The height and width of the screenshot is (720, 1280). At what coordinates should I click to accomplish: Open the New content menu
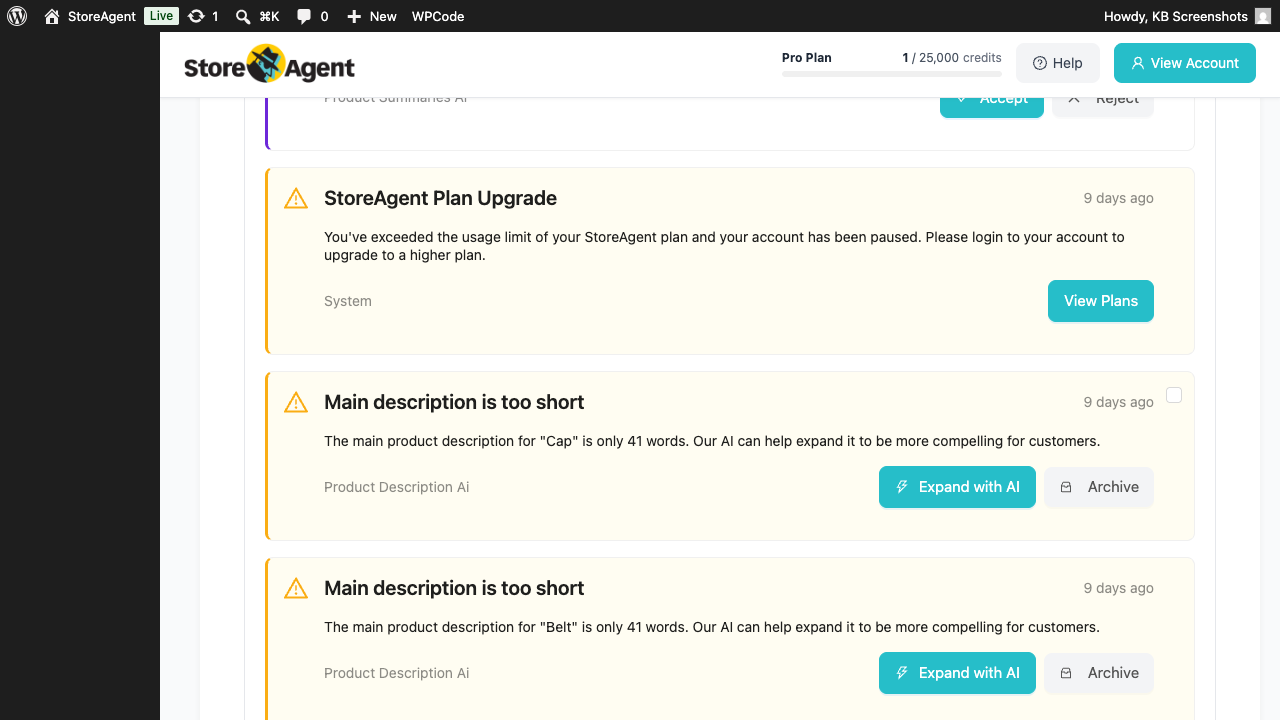(371, 16)
